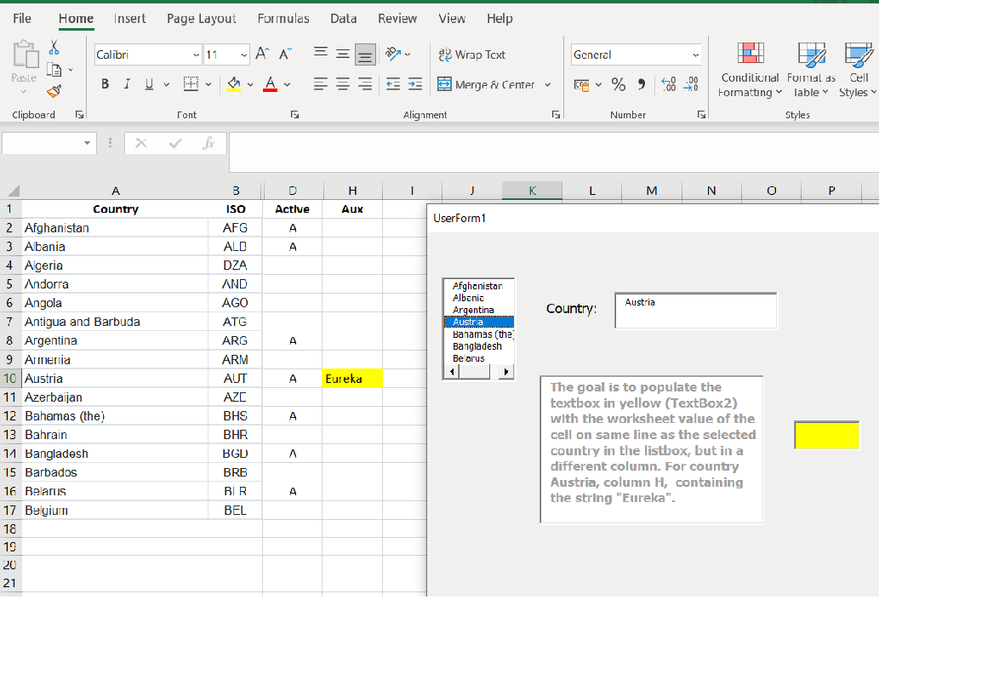Open Conditional Formatting options
Viewport: 999px width, 674px height.
(x=749, y=70)
